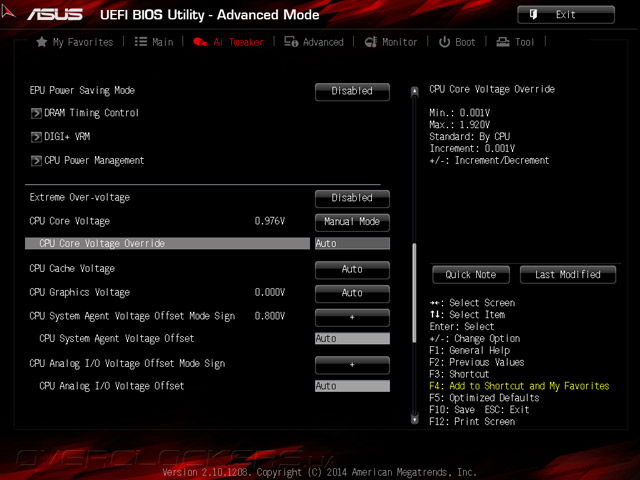Click the F3: Shortcut hint
640x480 pixels.
tap(459, 374)
